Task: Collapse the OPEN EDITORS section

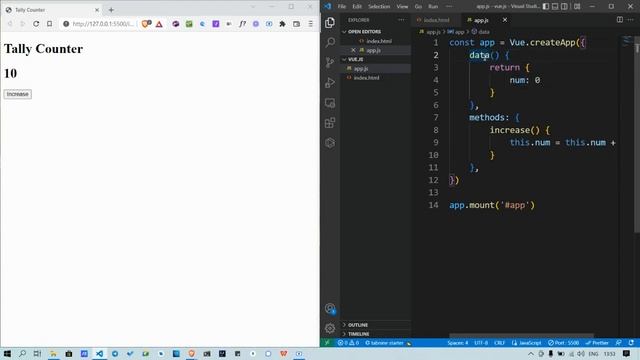Action: tap(376, 31)
